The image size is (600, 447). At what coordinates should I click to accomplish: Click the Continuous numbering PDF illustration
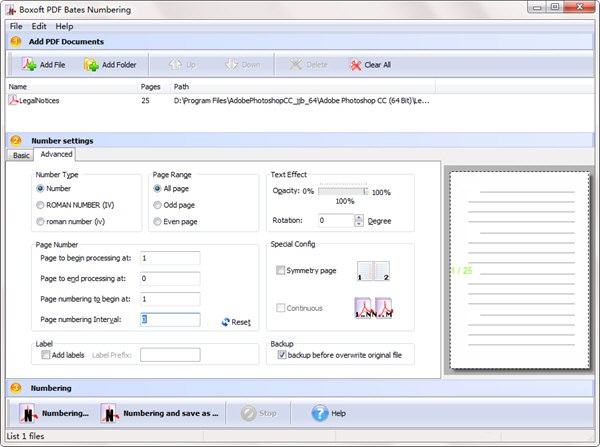(373, 308)
